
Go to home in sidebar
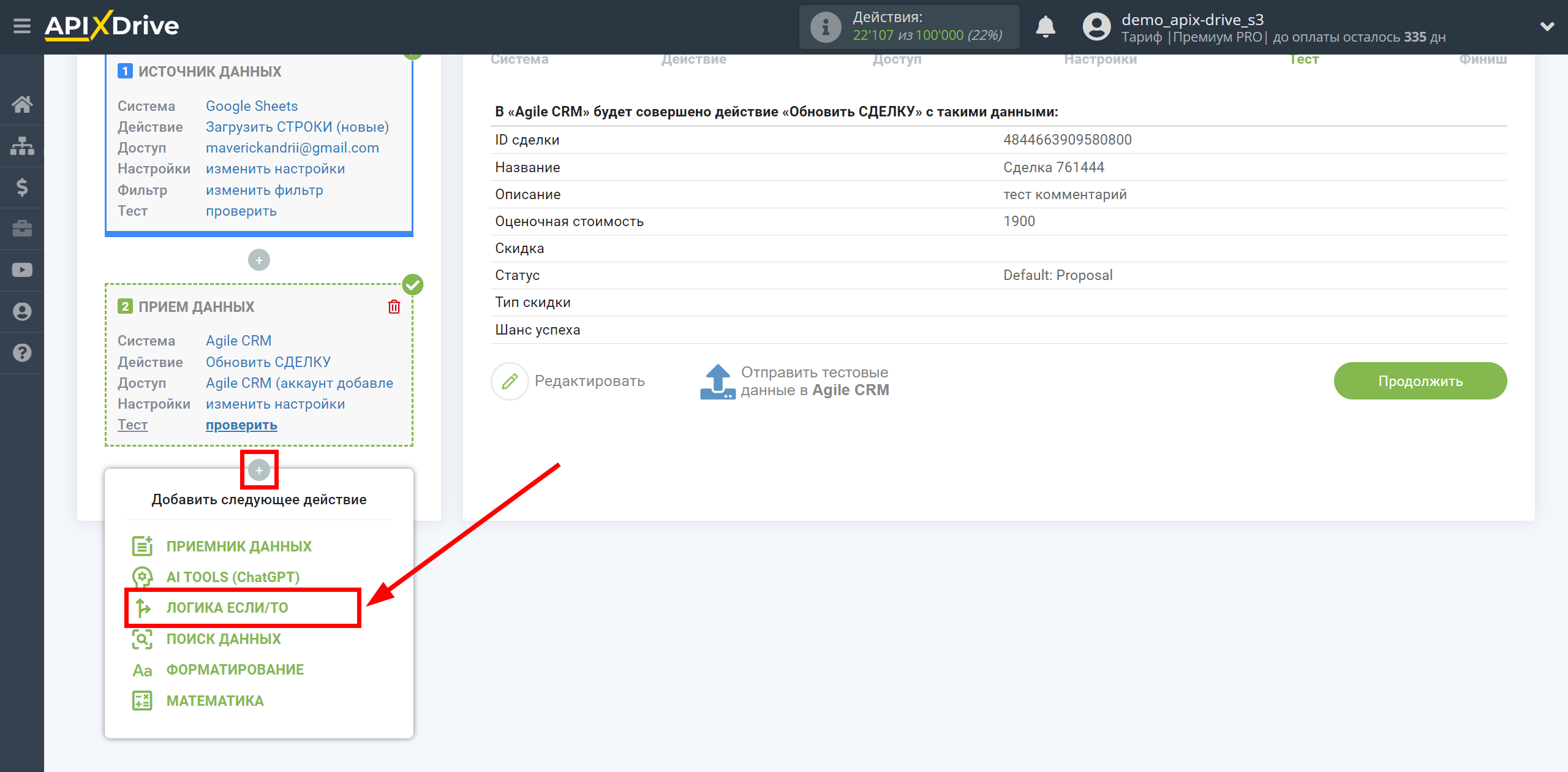point(22,104)
